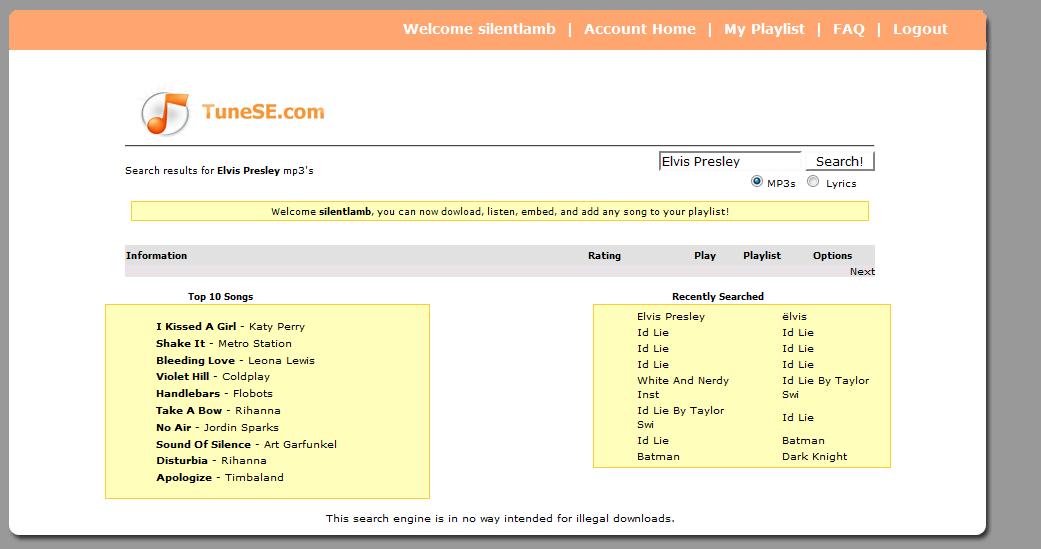Viewport: 1041px width, 549px height.
Task: Click the Options column header
Action: point(832,256)
